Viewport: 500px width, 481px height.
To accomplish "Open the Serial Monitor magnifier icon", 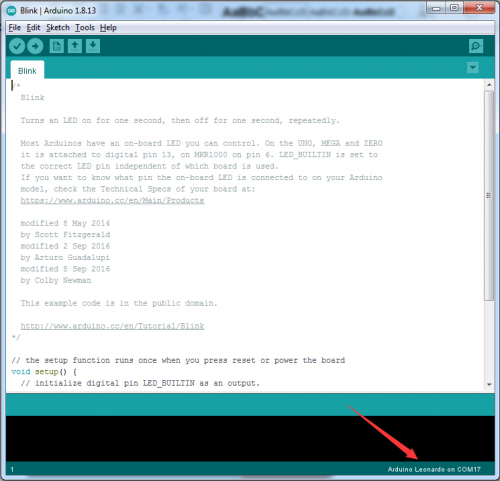I will tap(476, 46).
